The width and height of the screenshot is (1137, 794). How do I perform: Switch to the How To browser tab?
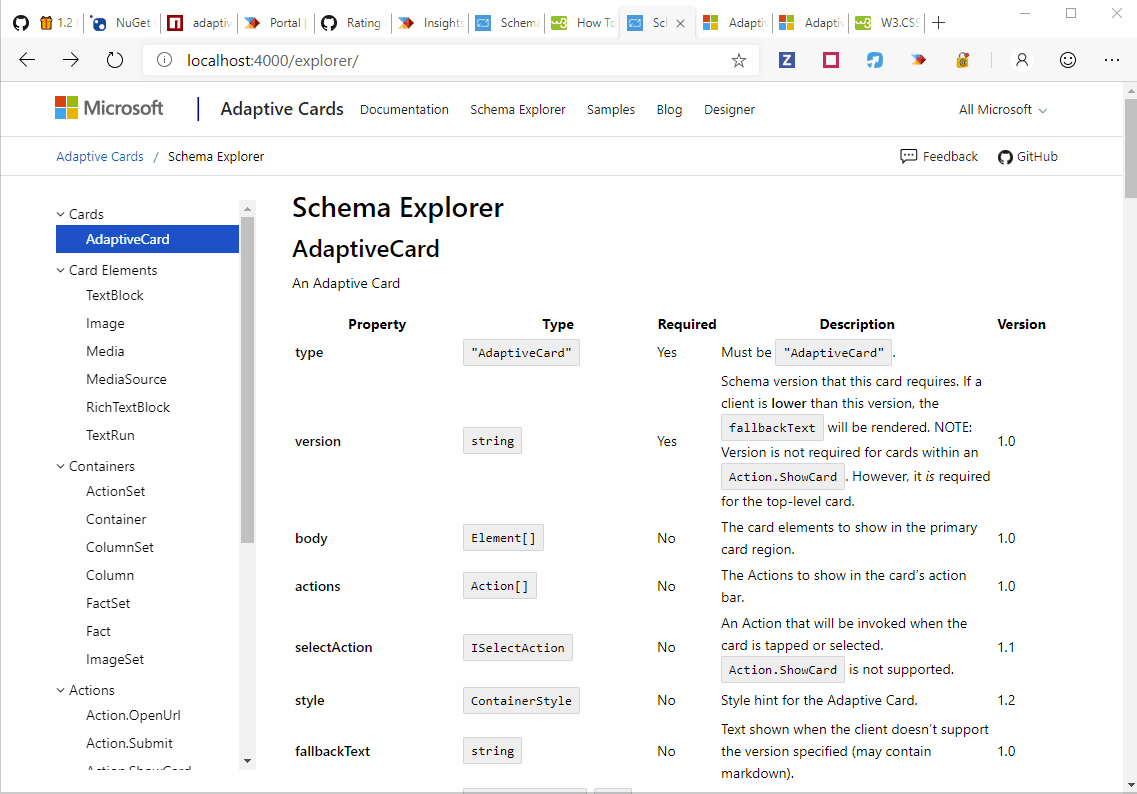583,23
